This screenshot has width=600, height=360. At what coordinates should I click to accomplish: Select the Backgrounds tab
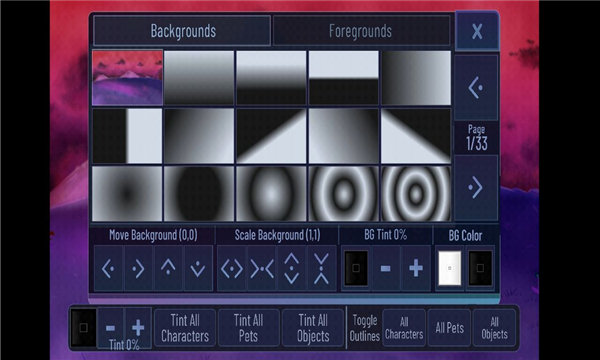pos(183,31)
